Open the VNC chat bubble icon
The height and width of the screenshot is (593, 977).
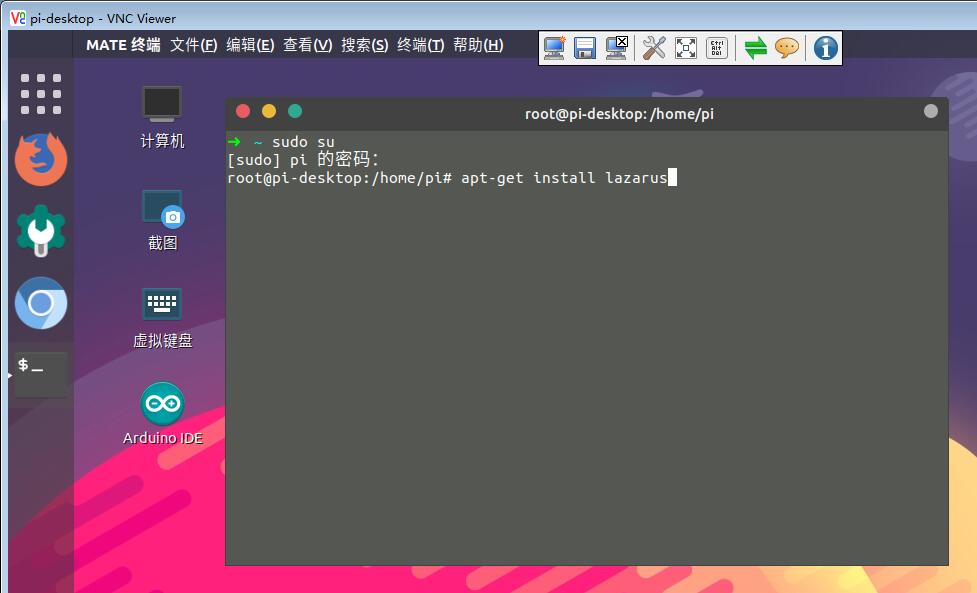(x=787, y=48)
